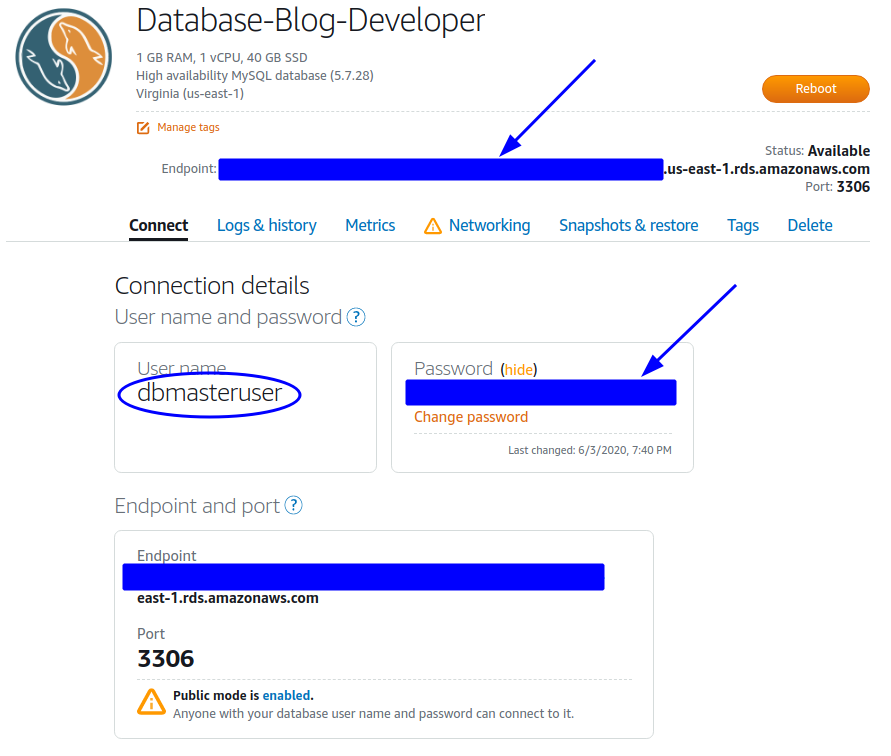Click the Database-Blog-Developer title
This screenshot has height=756, width=891.
point(311,20)
